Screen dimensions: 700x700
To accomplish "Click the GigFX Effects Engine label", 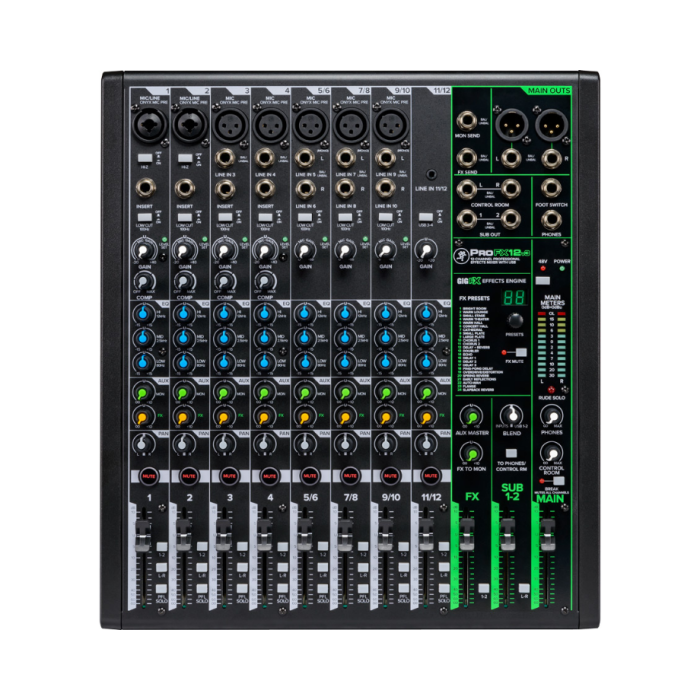I will [x=492, y=281].
